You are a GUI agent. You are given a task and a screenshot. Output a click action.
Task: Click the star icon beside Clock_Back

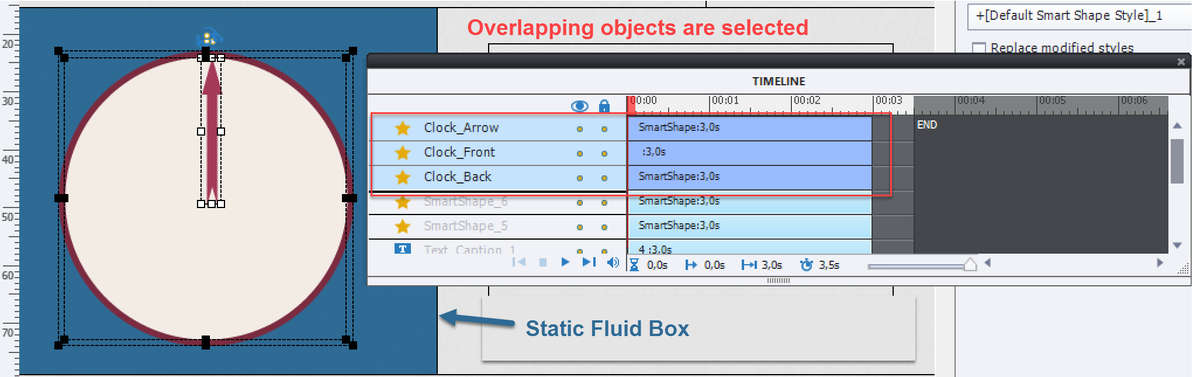click(402, 177)
